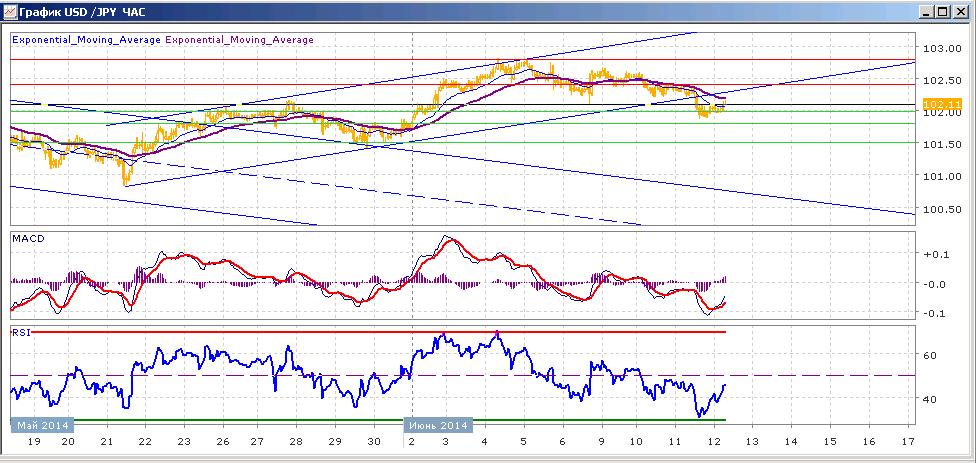Screen dimensions: 976x463
Task: Close the USD/JPY chart window
Action: (x=960, y=12)
